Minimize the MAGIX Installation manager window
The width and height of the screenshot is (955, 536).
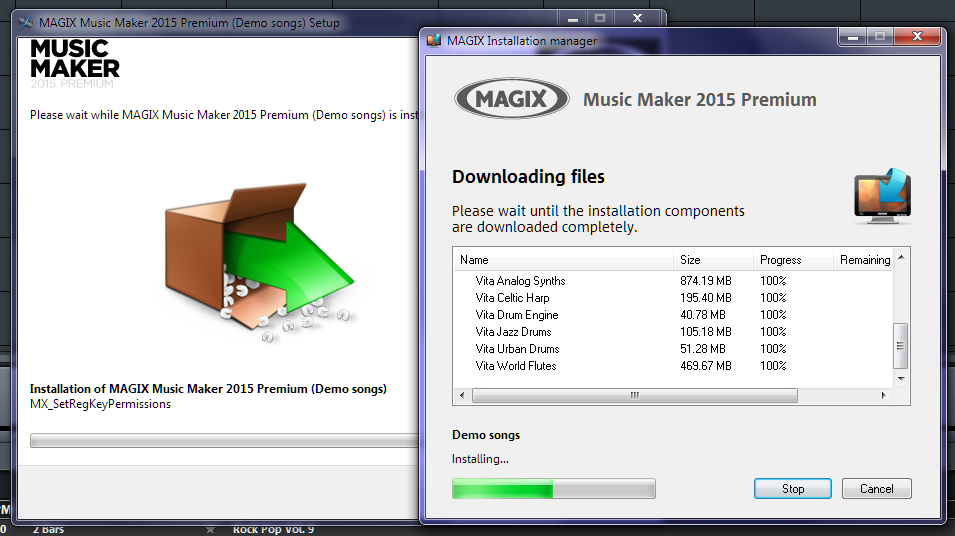click(x=853, y=37)
